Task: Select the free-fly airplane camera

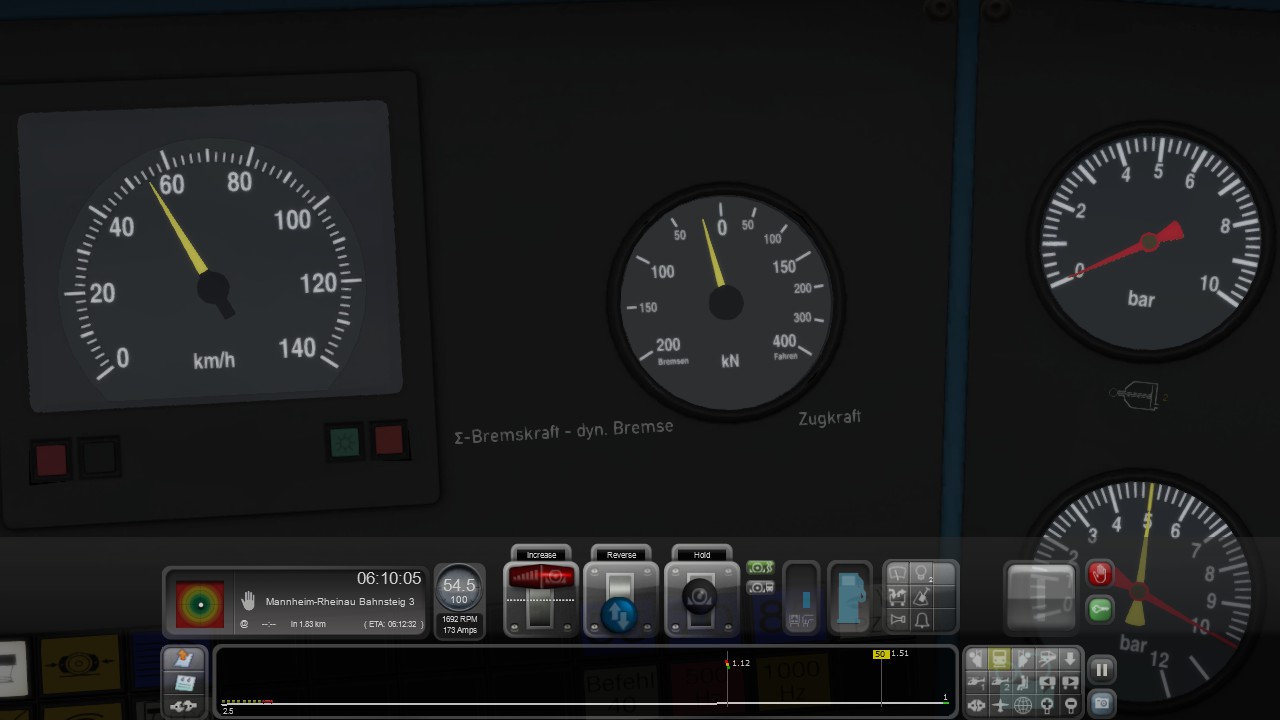Action: pyautogui.click(x=999, y=706)
